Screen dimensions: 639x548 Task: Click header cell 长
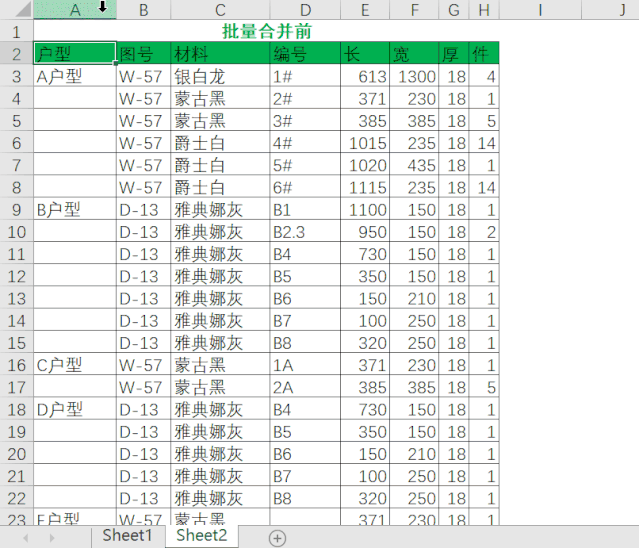click(365, 53)
